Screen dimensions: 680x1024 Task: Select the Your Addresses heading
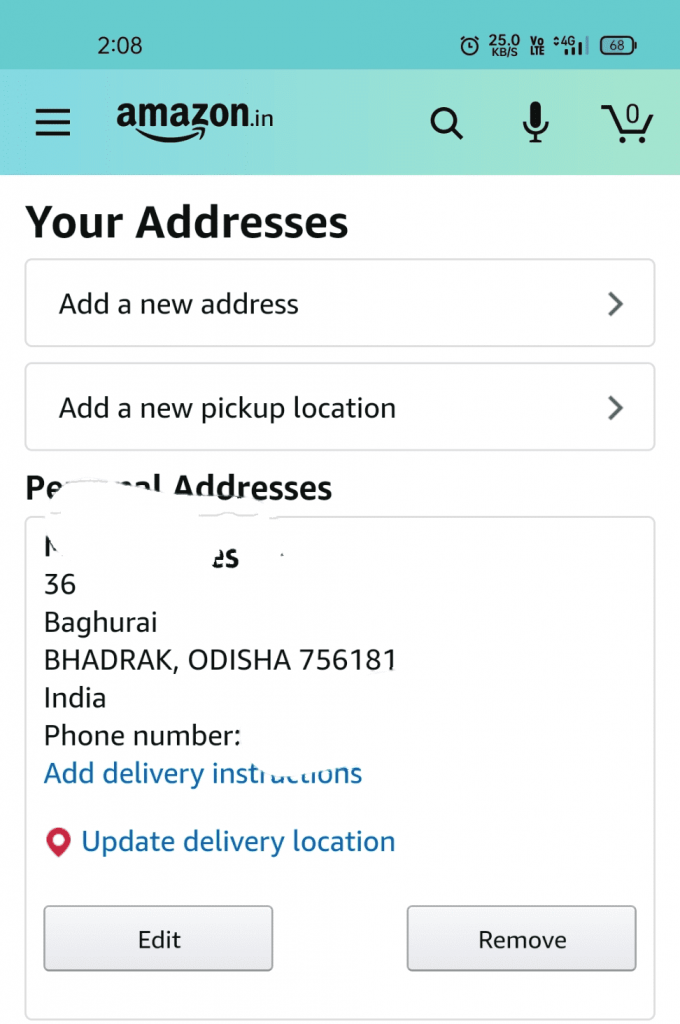point(186,222)
